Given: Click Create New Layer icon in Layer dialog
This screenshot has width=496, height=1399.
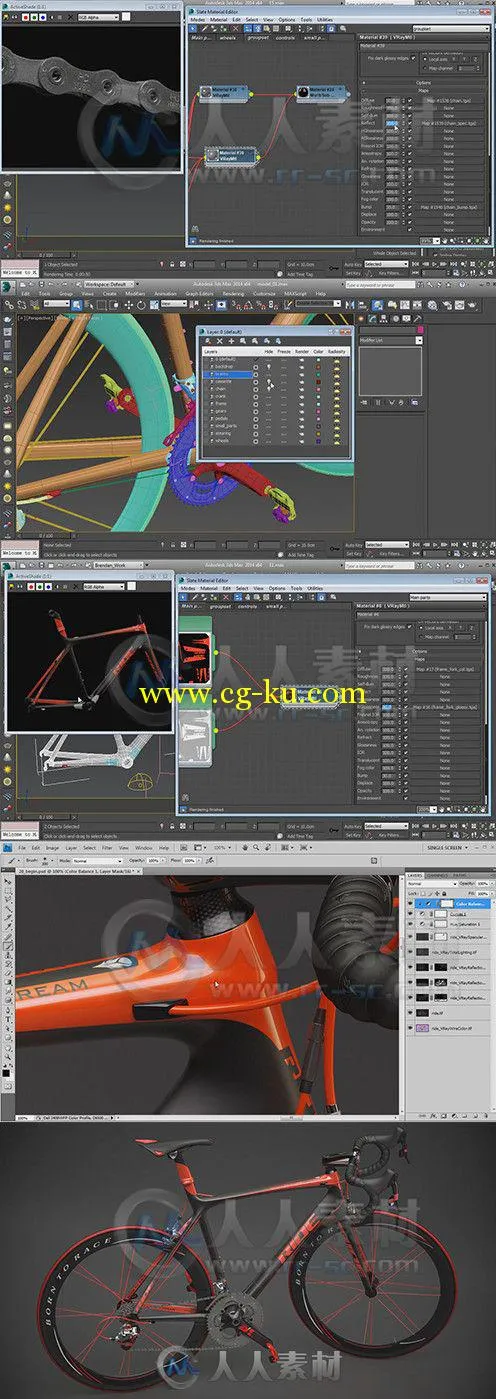Looking at the screenshot, I should (x=208, y=341).
